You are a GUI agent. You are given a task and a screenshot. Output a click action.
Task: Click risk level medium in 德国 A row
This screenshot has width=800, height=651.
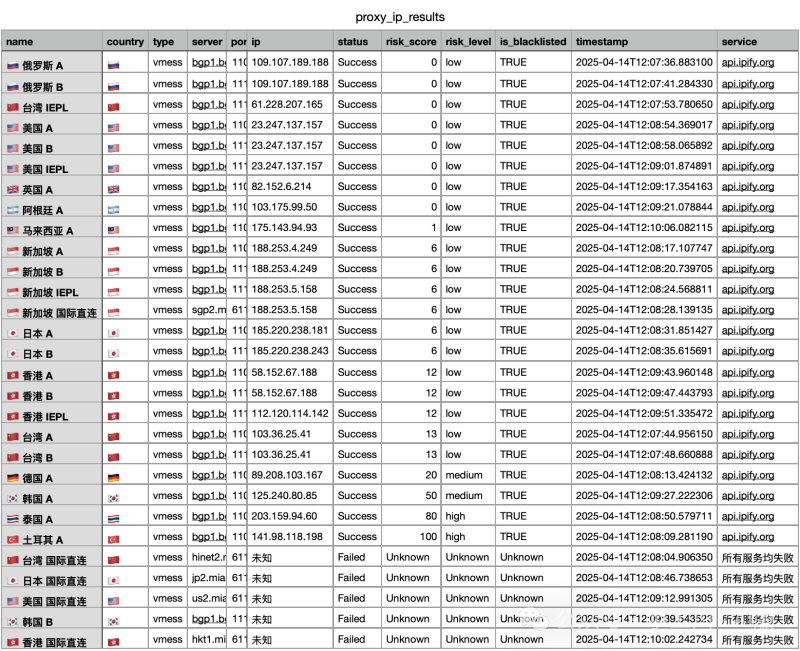tap(464, 475)
